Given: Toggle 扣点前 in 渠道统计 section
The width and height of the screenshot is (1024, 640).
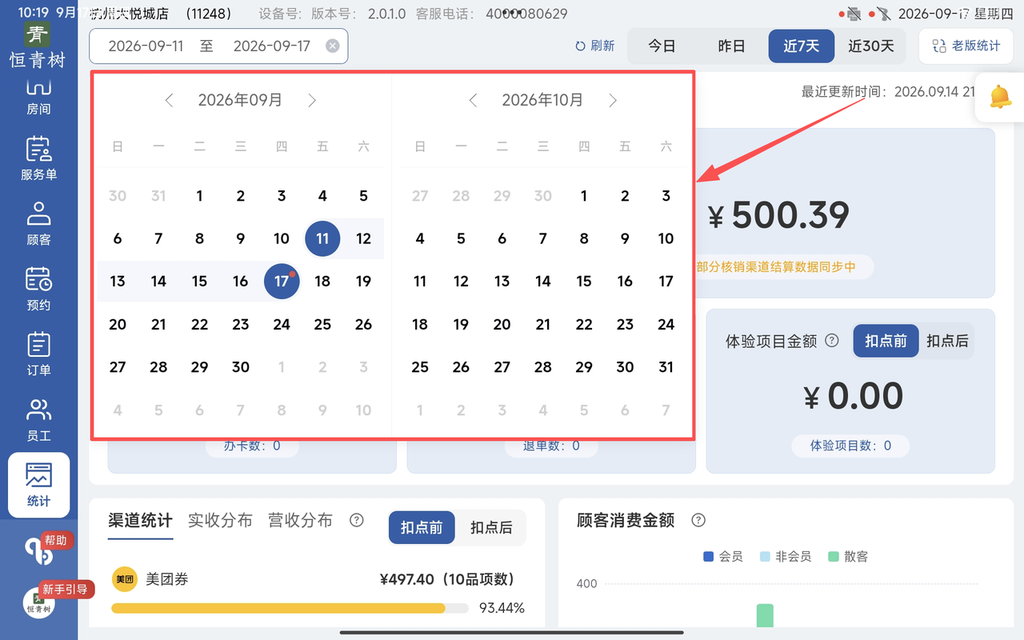Looking at the screenshot, I should pyautogui.click(x=421, y=528).
